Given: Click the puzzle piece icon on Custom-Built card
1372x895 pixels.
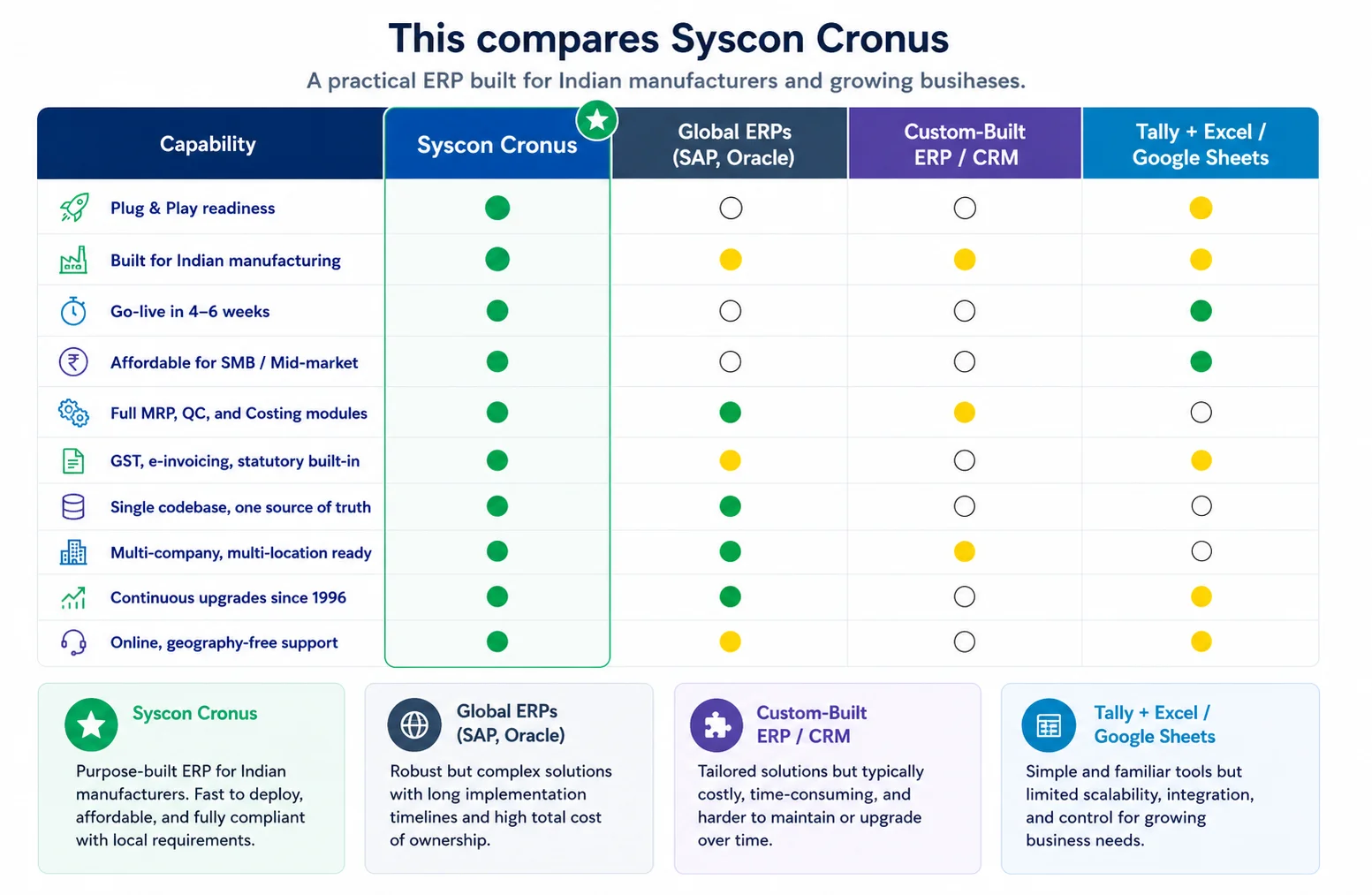Looking at the screenshot, I should tap(716, 725).
